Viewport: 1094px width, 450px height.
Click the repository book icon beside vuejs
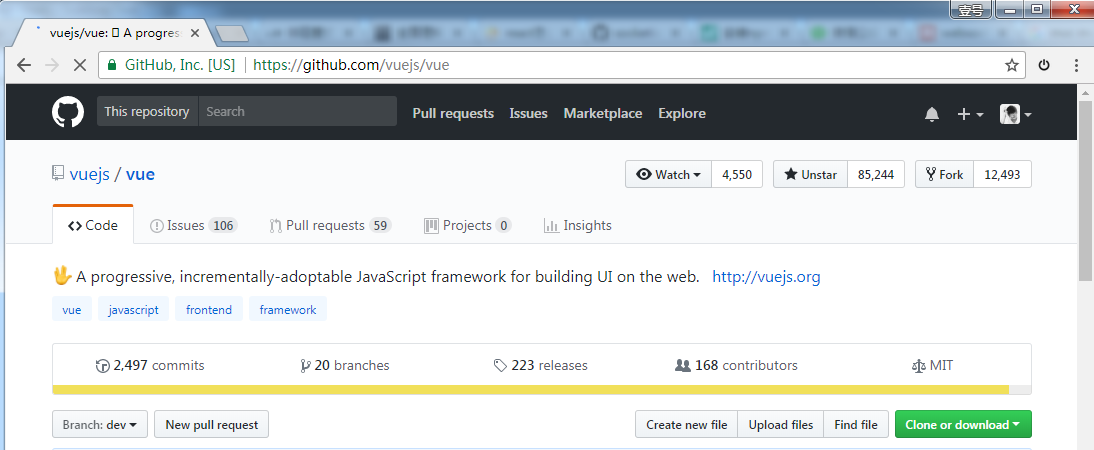click(58, 174)
